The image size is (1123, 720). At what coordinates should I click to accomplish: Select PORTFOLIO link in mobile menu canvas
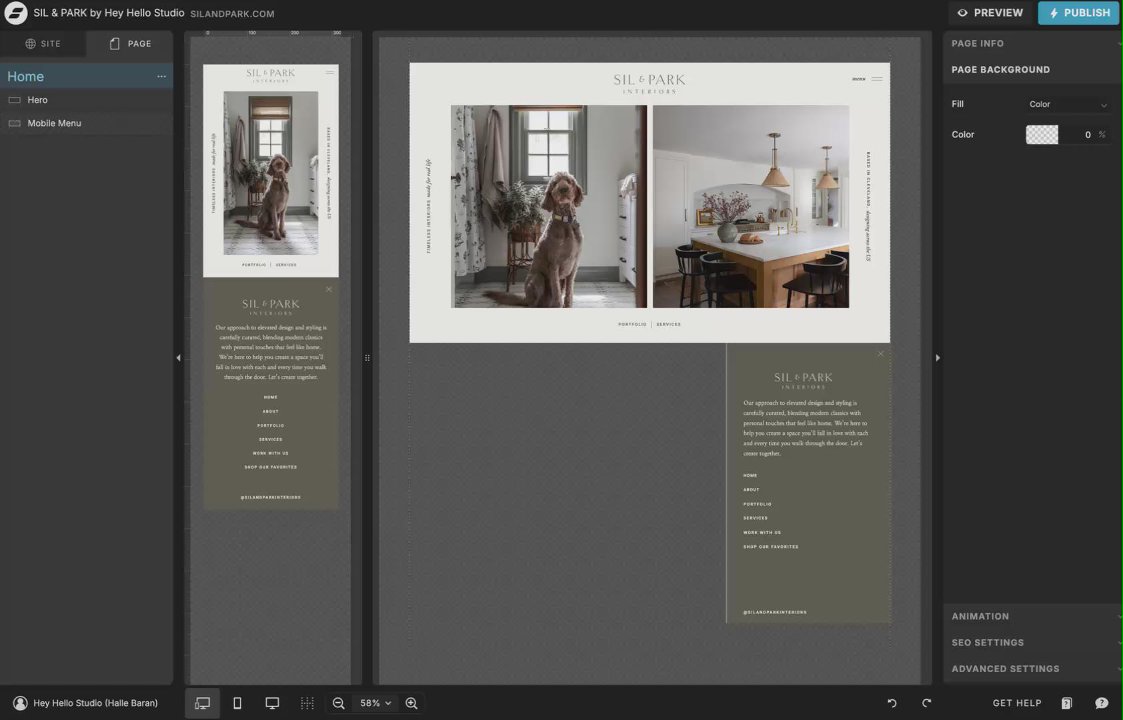(x=271, y=426)
